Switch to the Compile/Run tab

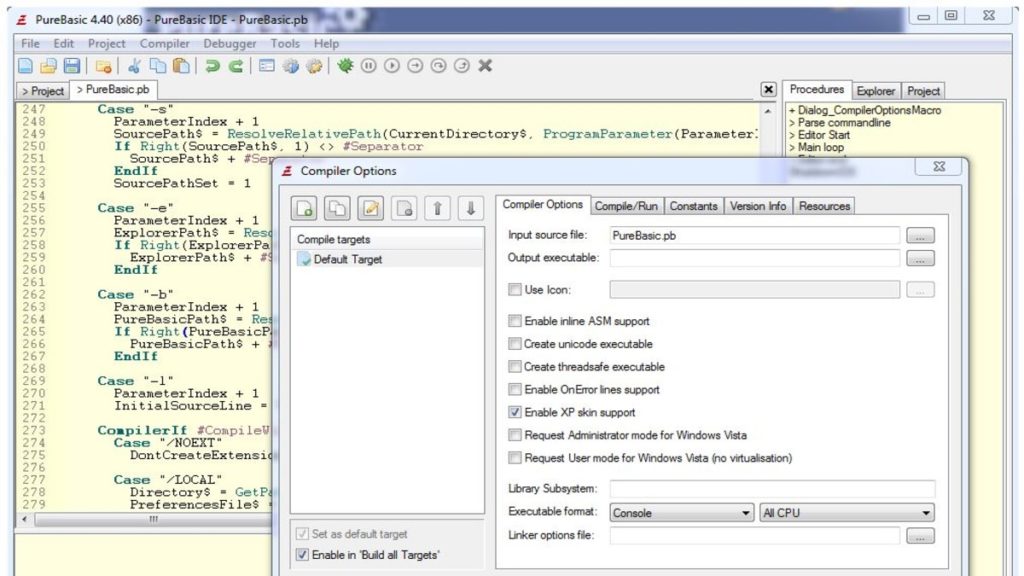(626, 206)
